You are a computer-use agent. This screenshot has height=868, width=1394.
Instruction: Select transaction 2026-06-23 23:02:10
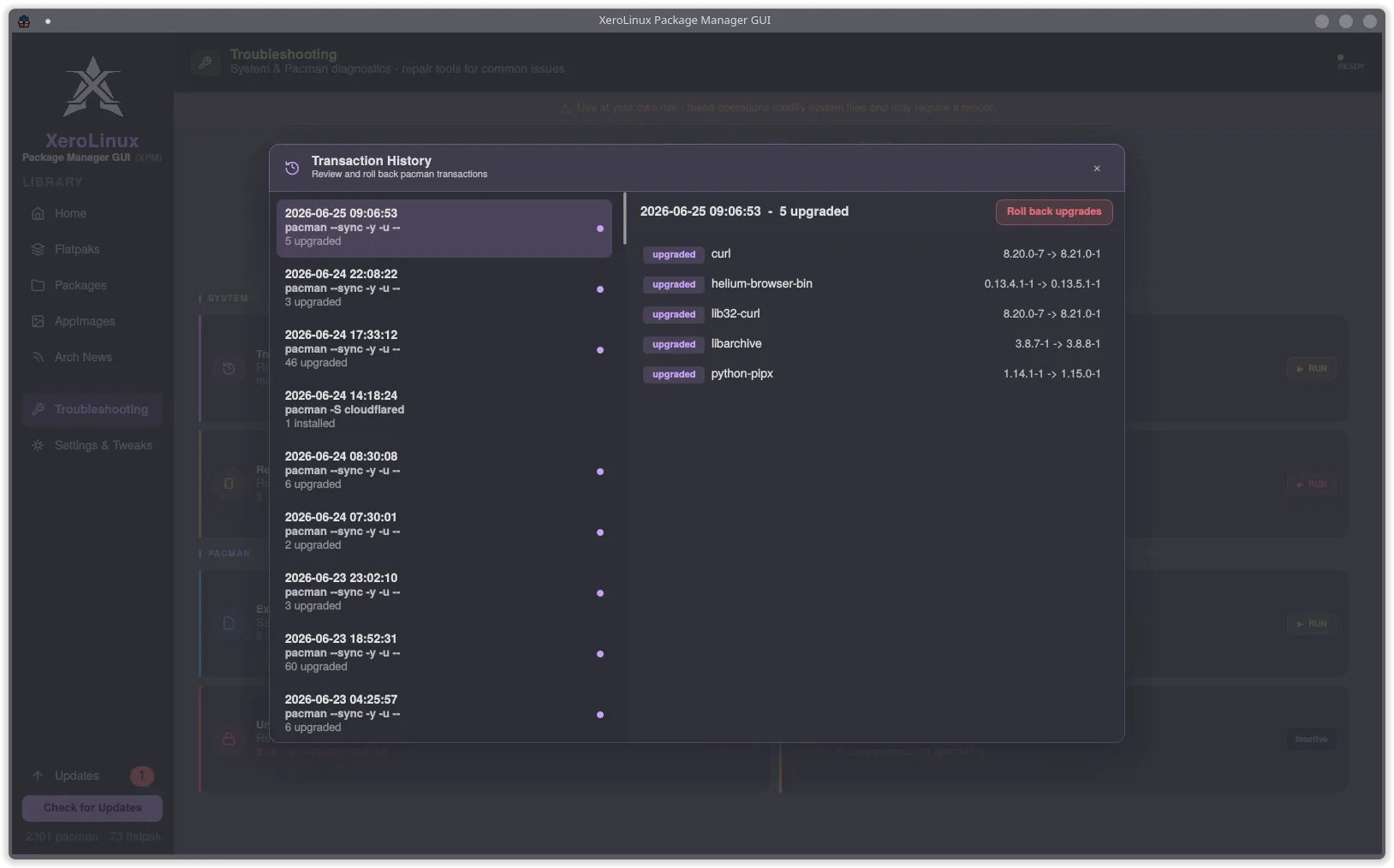[444, 592]
